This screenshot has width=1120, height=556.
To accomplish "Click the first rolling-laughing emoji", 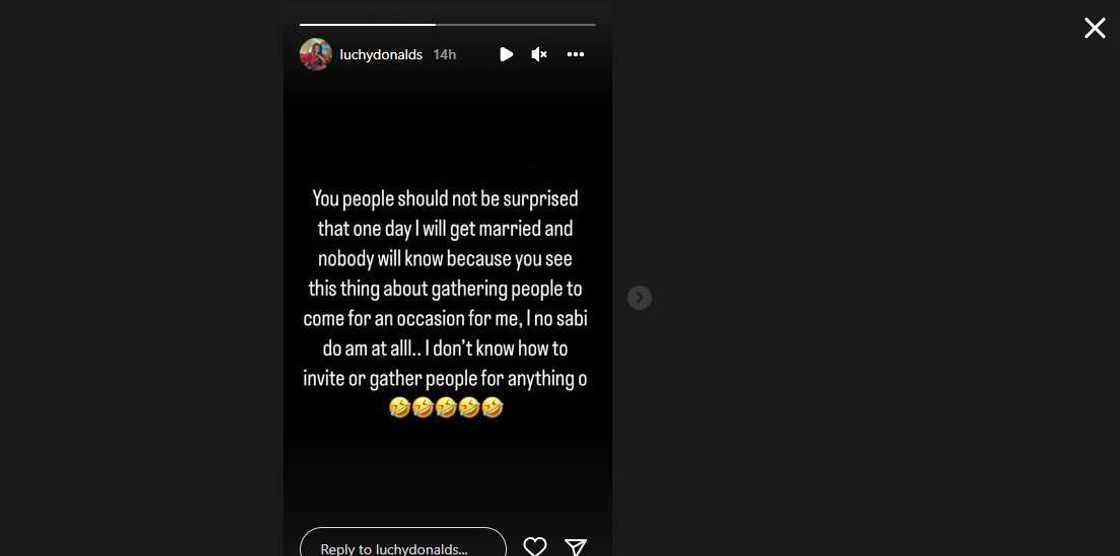I will click(400, 408).
